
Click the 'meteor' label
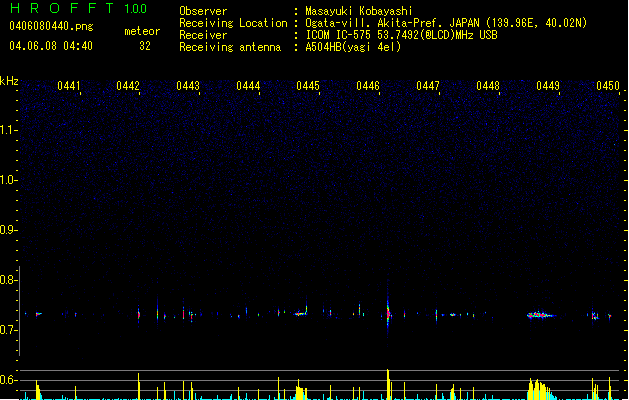point(142,31)
